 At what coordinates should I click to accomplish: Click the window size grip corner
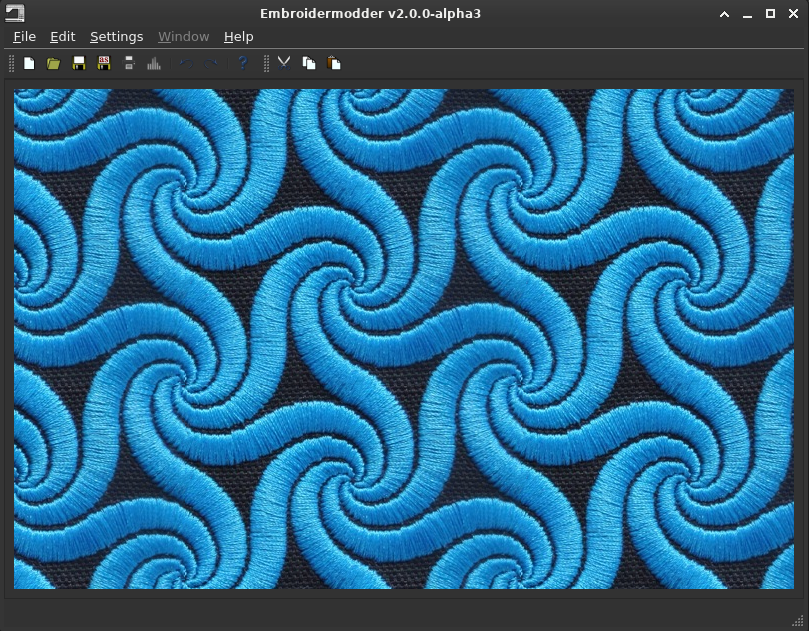tap(799, 621)
